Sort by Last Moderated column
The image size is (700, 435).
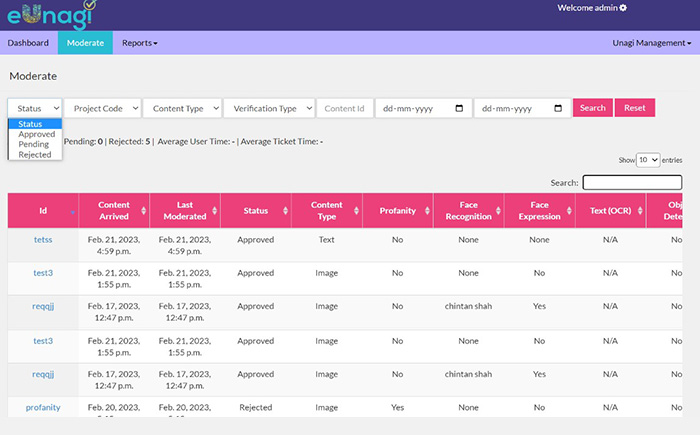pyautogui.click(x=214, y=211)
